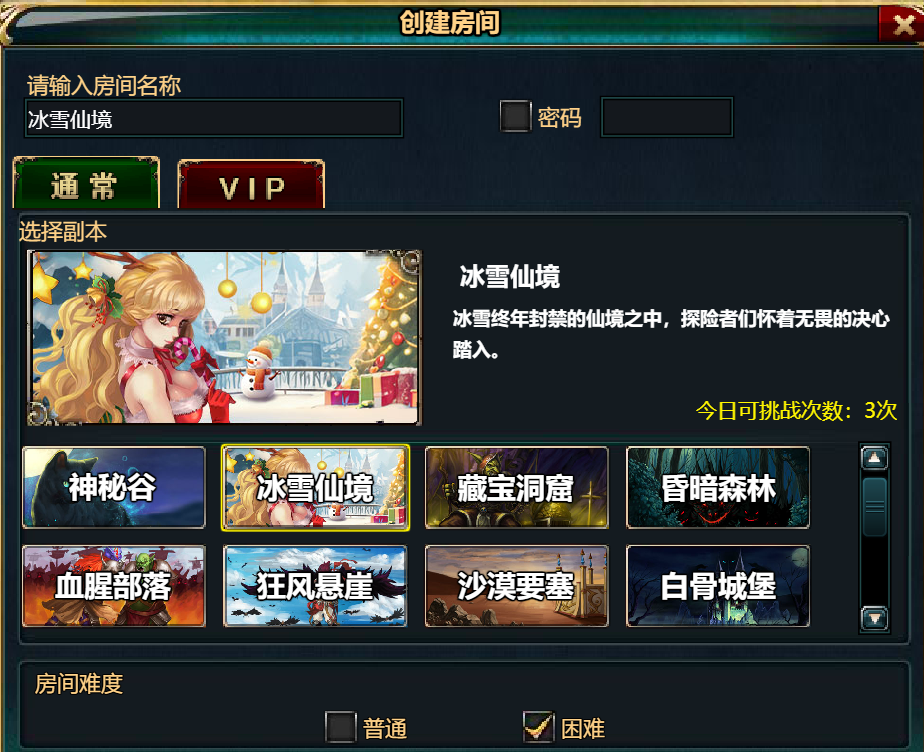The width and height of the screenshot is (924, 752).
Task: Select the 白骨城堡 dungeon
Action: [x=718, y=586]
